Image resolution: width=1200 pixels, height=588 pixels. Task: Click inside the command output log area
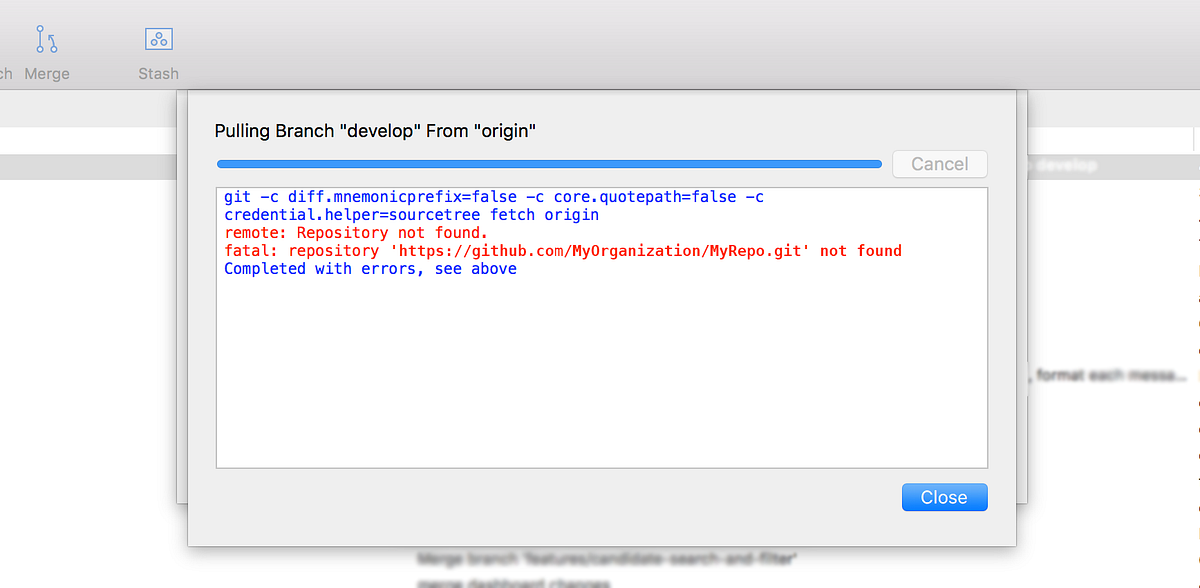point(600,370)
